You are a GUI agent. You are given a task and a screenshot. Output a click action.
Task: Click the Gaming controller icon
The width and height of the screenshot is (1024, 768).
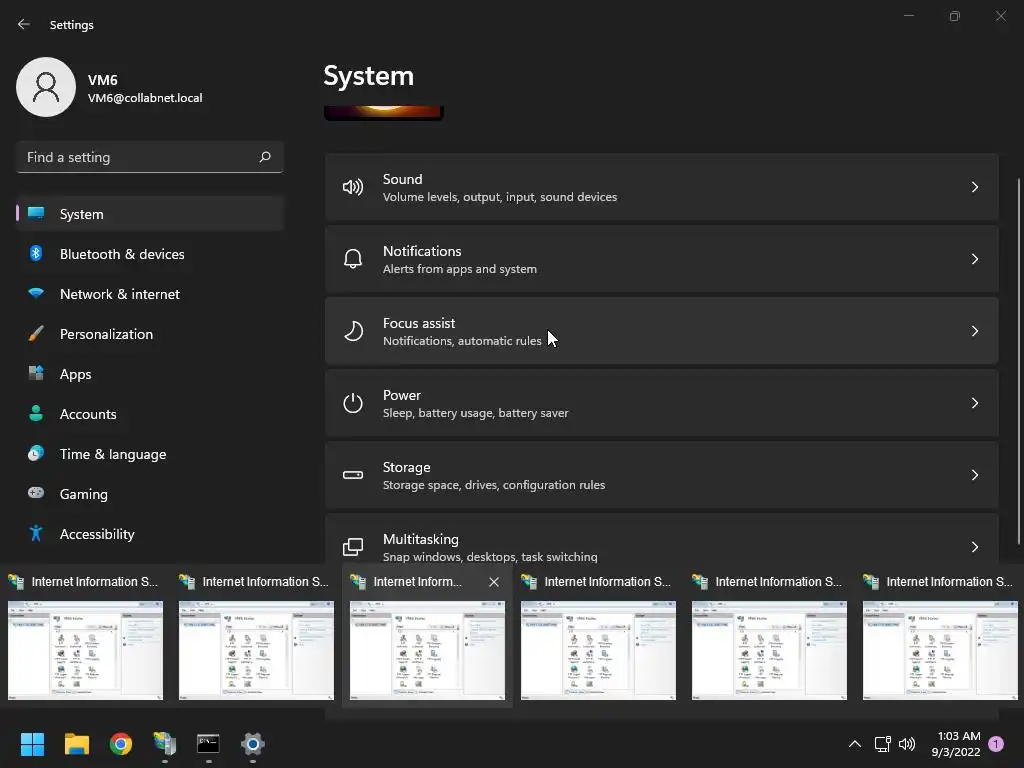point(36,493)
